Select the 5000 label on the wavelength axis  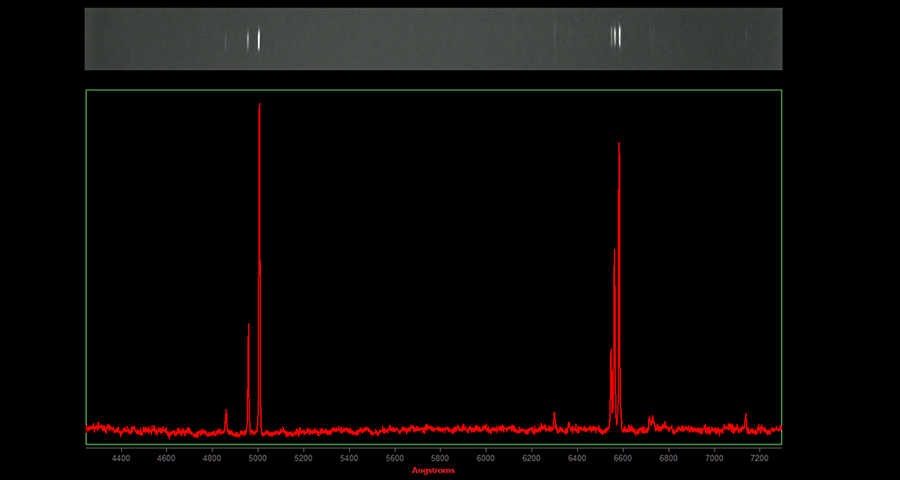click(x=257, y=458)
